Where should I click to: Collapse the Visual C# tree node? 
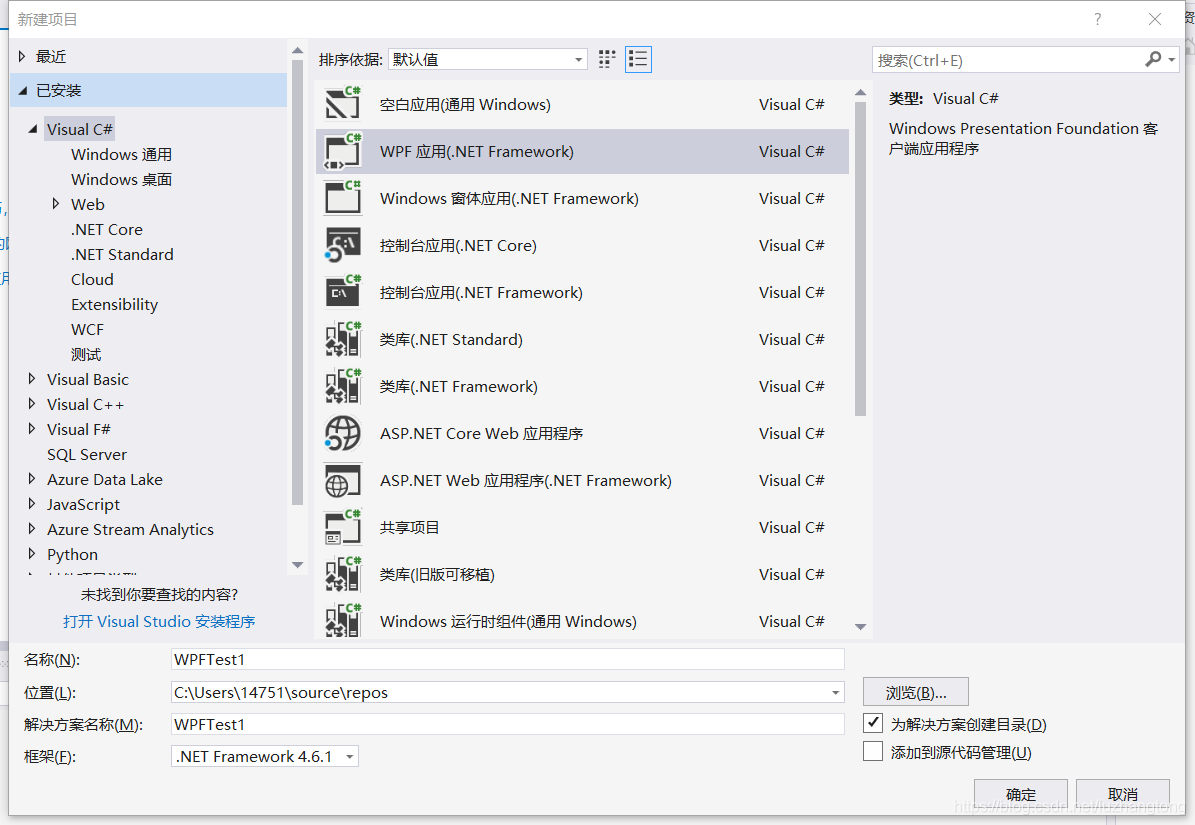[33, 130]
